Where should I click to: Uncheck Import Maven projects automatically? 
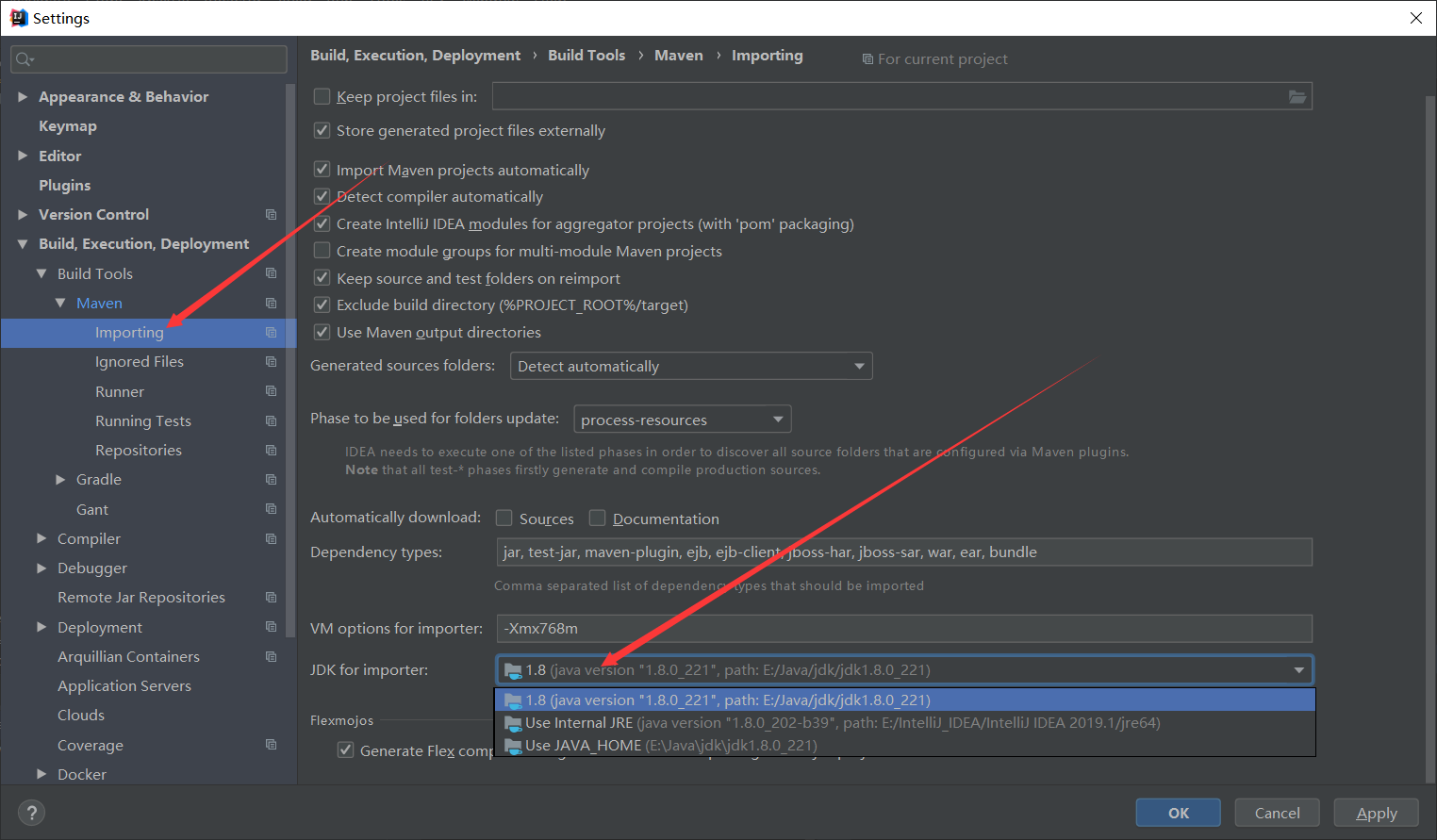(x=322, y=170)
